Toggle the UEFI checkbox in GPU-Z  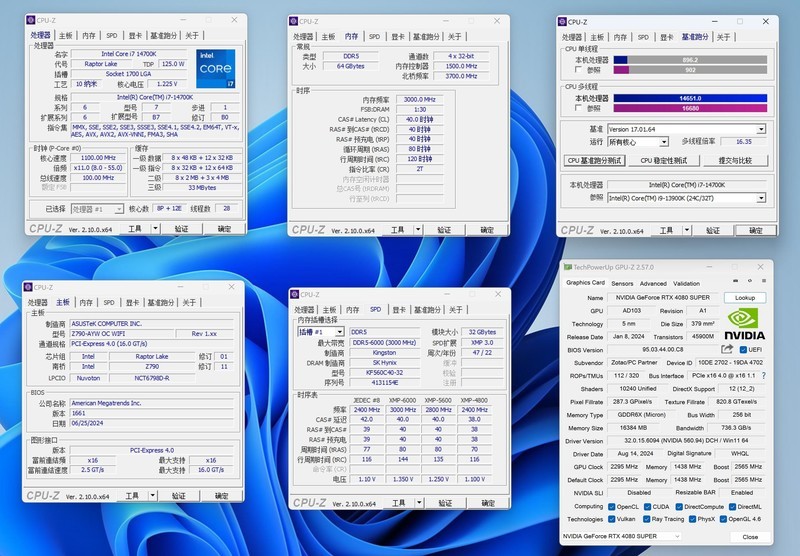click(742, 350)
